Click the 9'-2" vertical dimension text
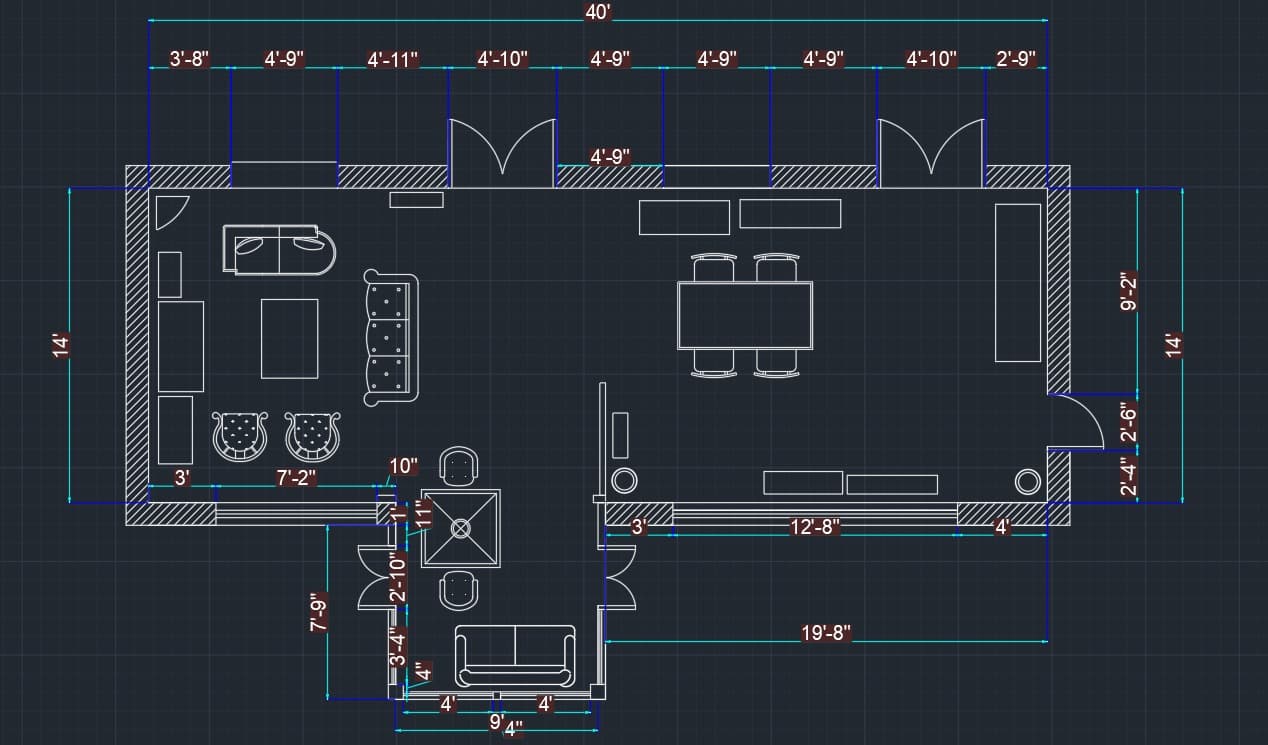Viewport: 1268px width, 745px height. pos(1129,290)
